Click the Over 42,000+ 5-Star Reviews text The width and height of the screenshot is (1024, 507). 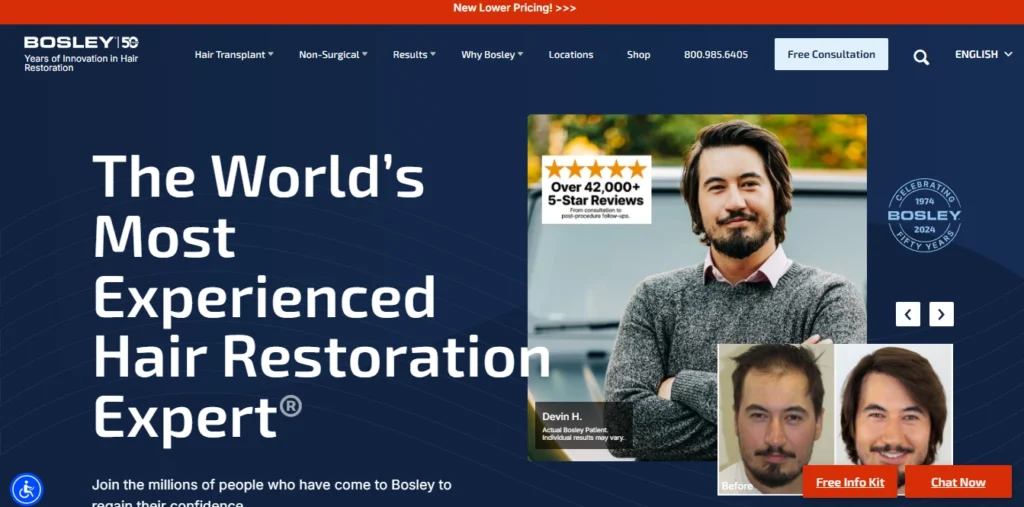596,194
